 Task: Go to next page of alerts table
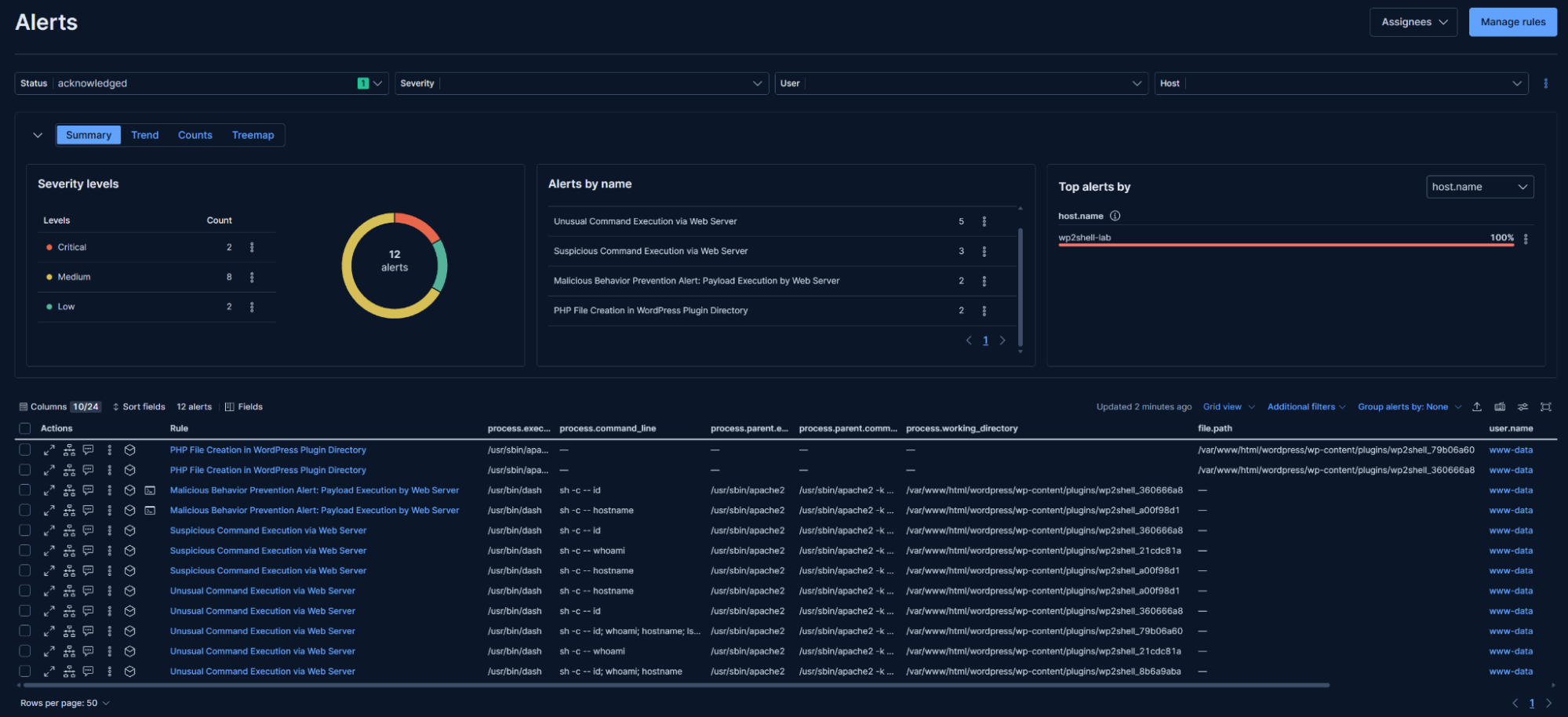click(x=1548, y=703)
